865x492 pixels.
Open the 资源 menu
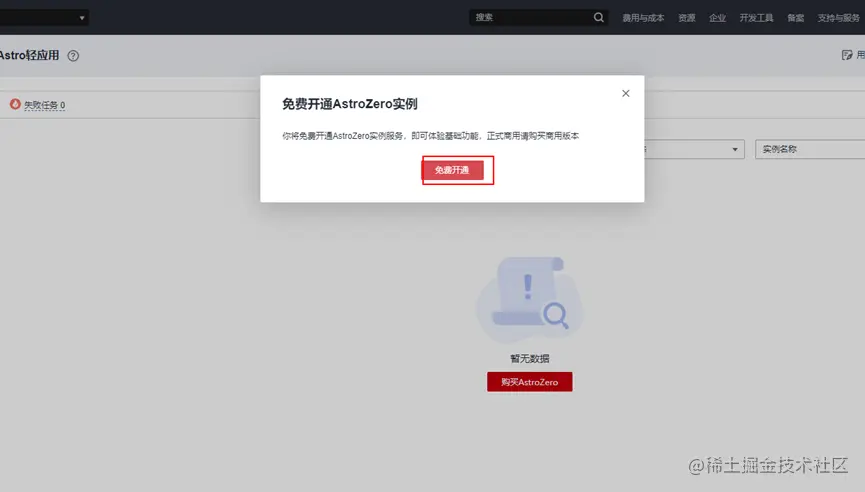click(x=687, y=18)
